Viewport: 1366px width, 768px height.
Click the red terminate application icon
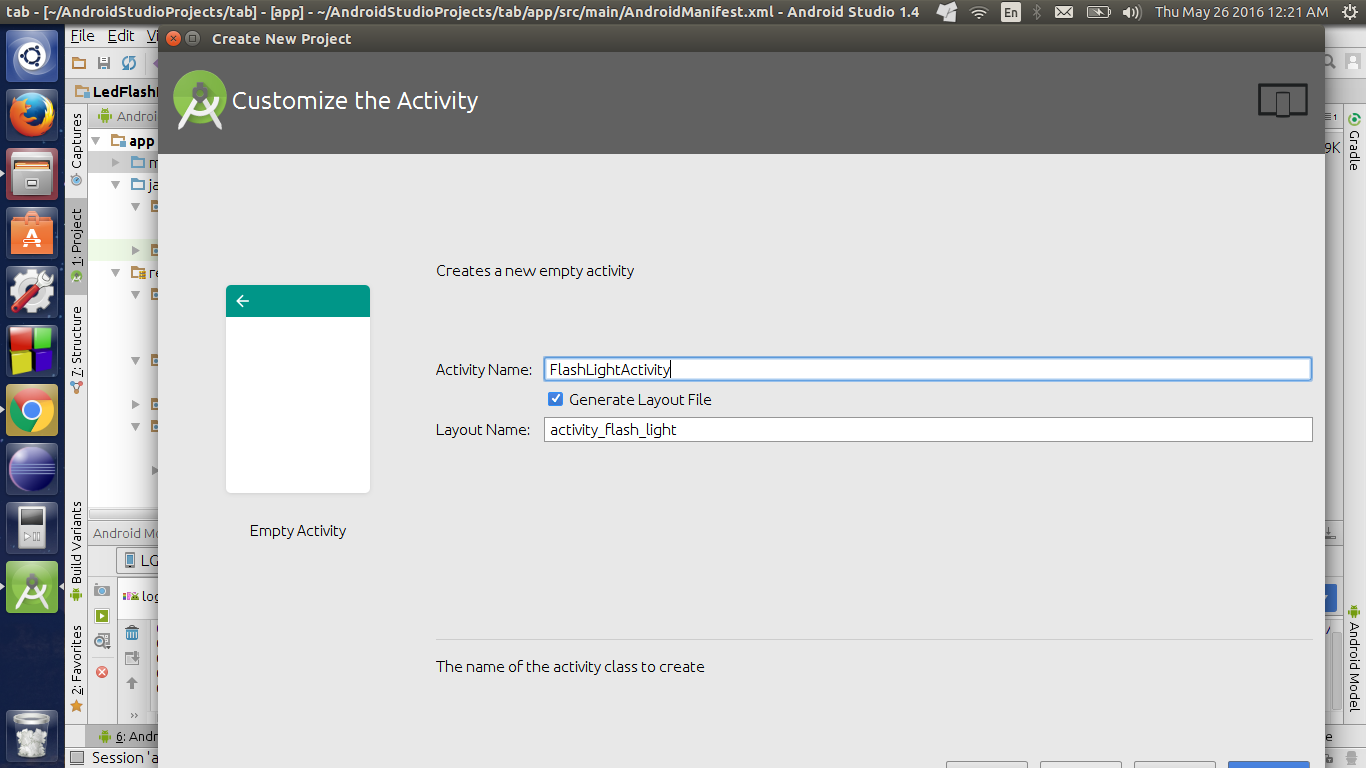[102, 672]
